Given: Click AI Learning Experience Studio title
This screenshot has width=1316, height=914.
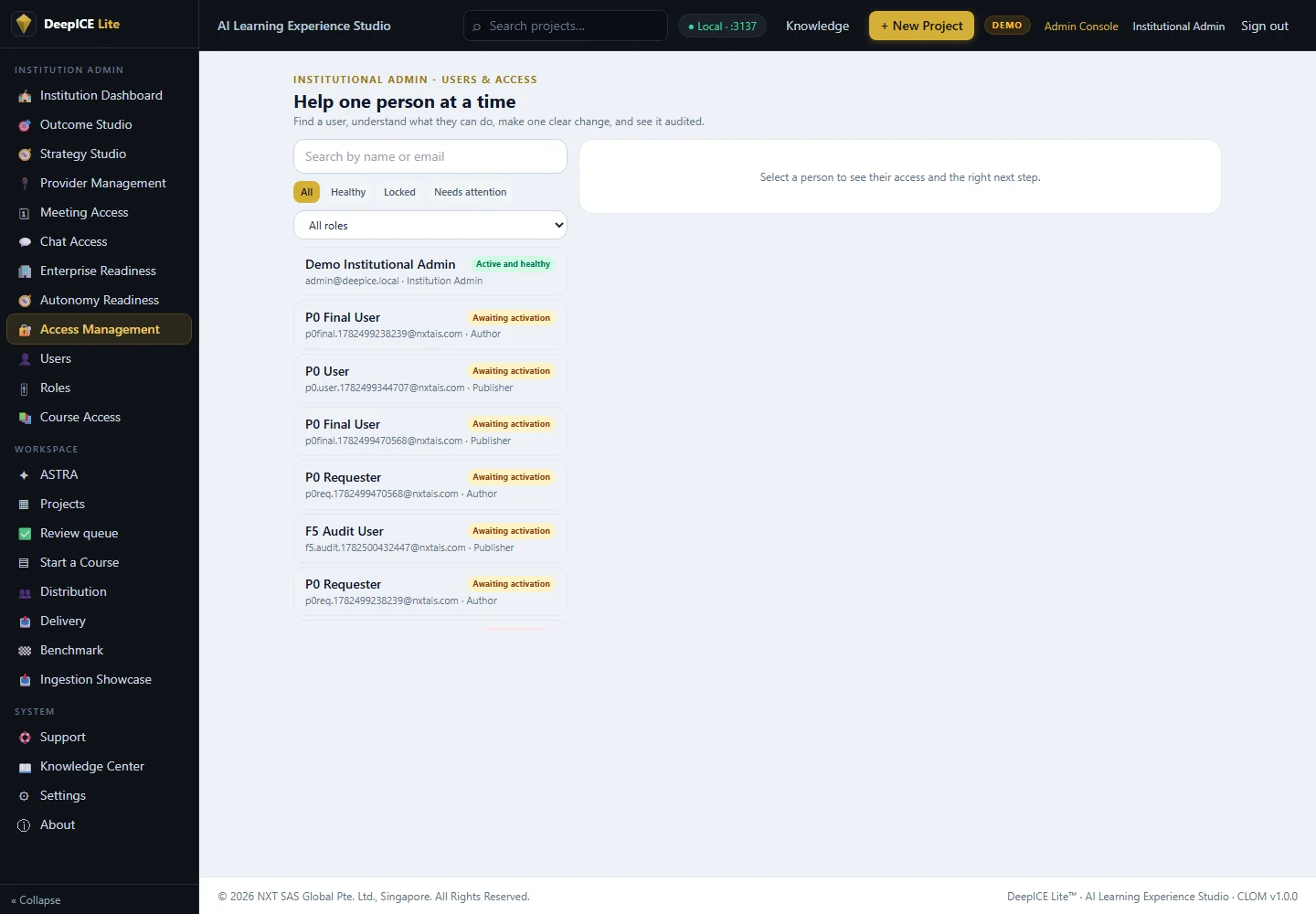Looking at the screenshot, I should (303, 26).
